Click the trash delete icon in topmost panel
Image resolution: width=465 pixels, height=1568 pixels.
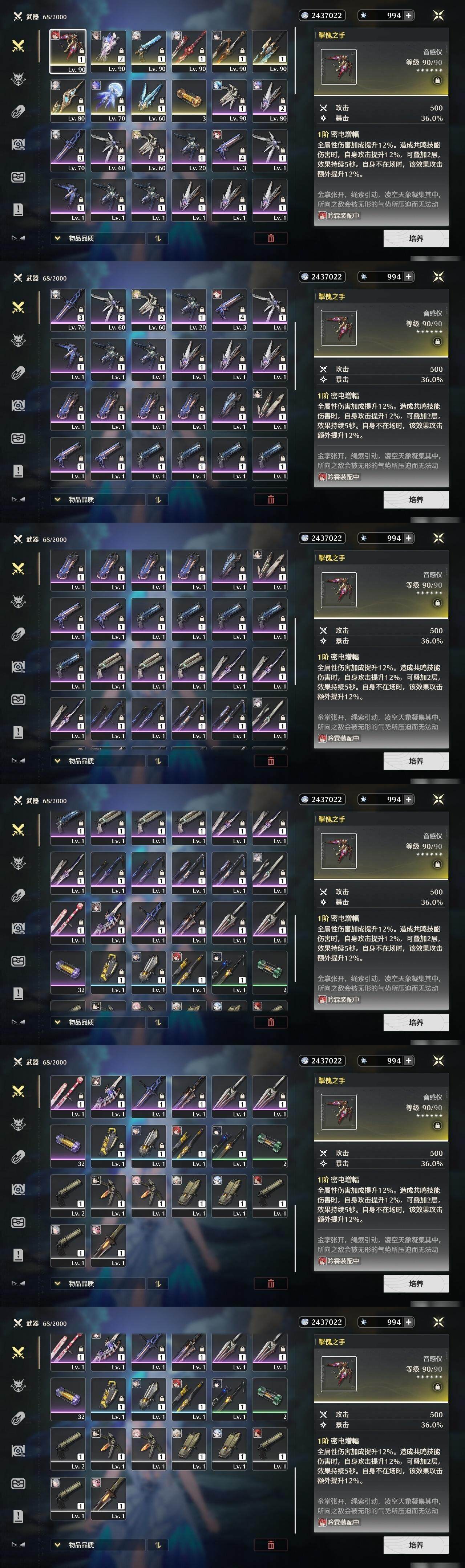[271, 238]
